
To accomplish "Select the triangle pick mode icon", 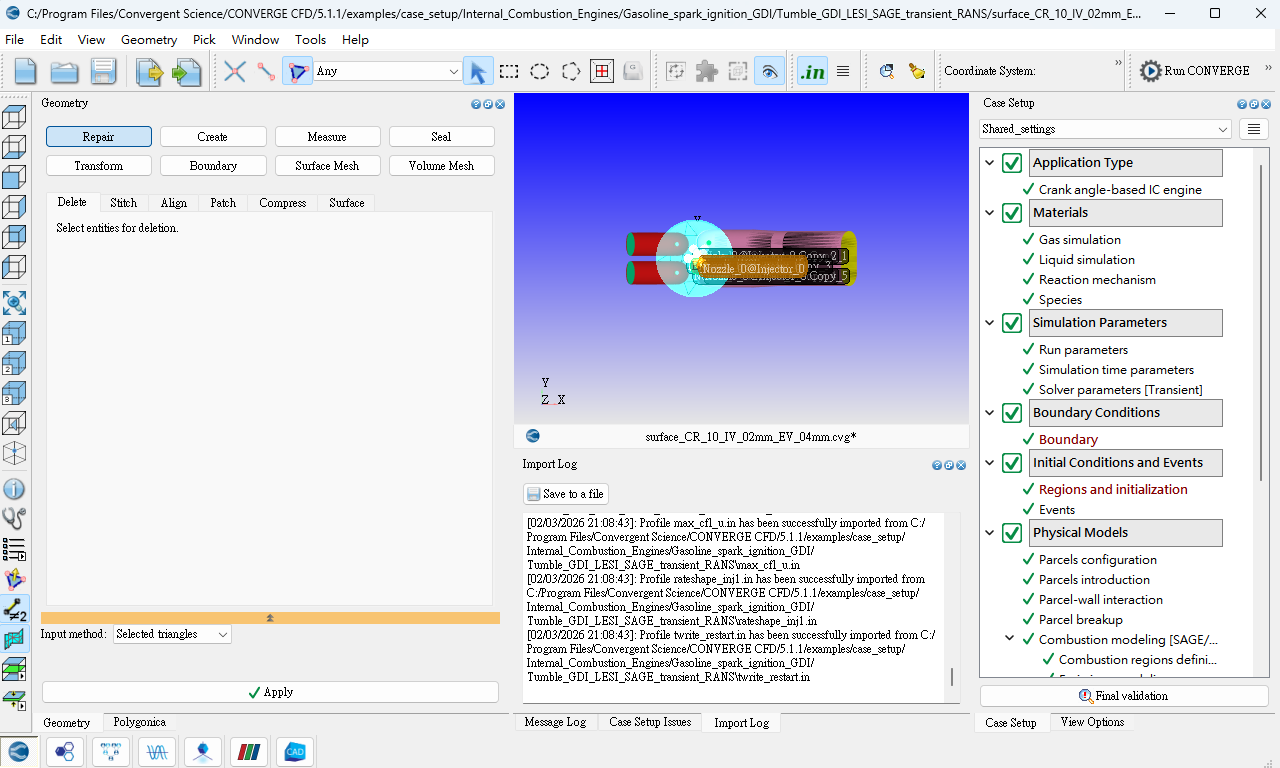I will click(297, 71).
